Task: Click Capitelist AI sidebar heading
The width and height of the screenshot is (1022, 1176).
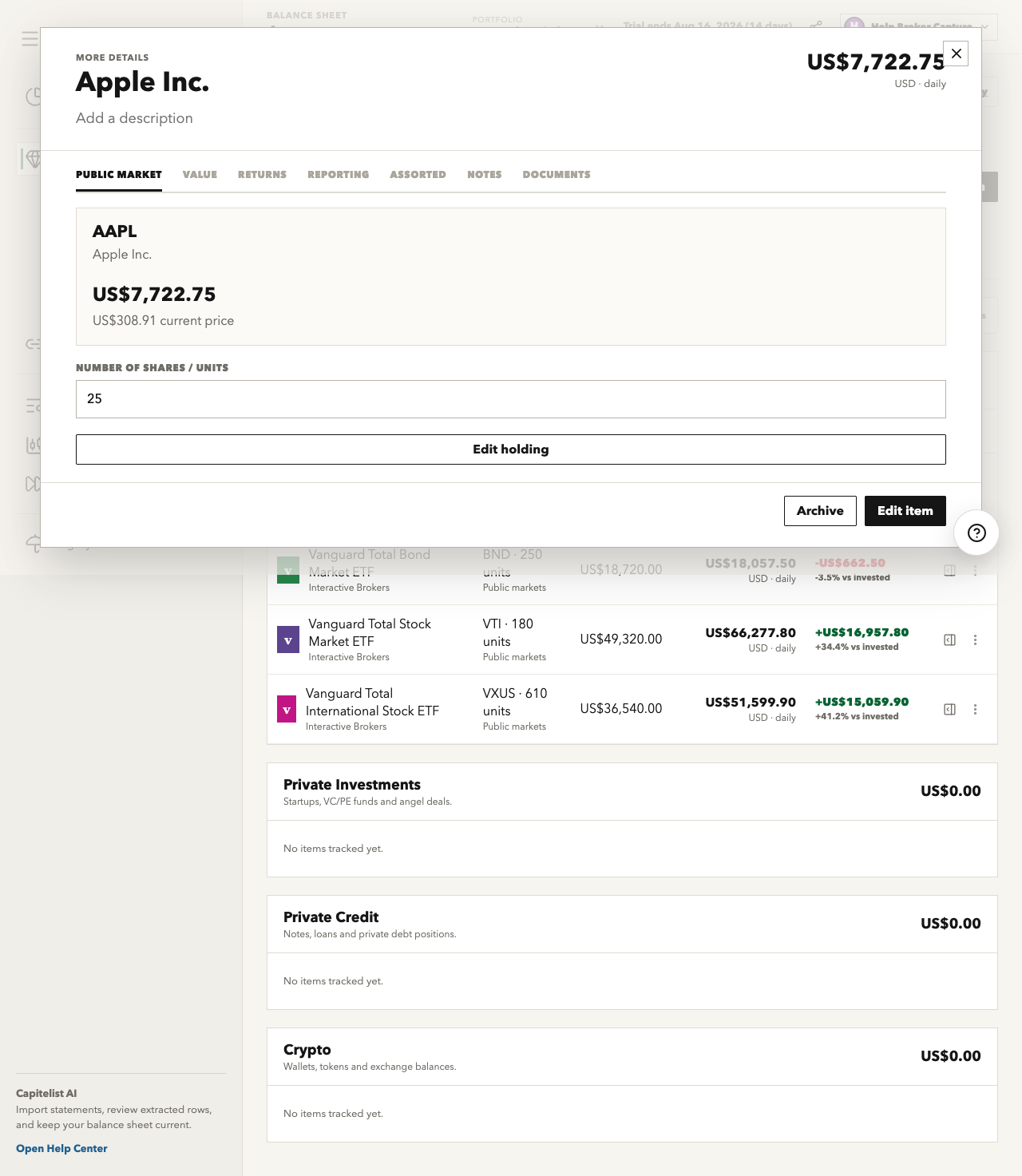Action: [x=46, y=1094]
